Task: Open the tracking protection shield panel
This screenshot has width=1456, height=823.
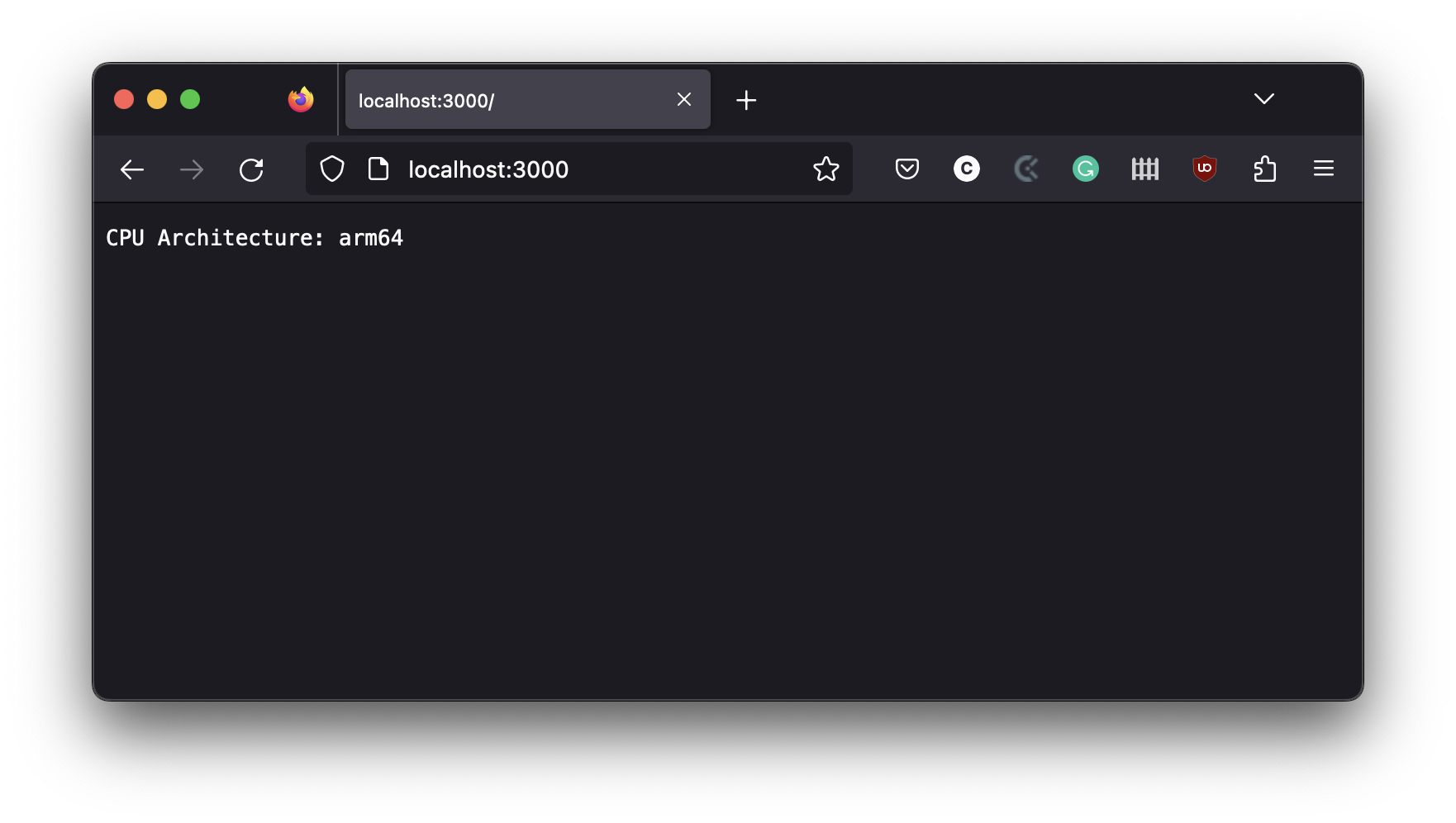Action: pyautogui.click(x=332, y=169)
